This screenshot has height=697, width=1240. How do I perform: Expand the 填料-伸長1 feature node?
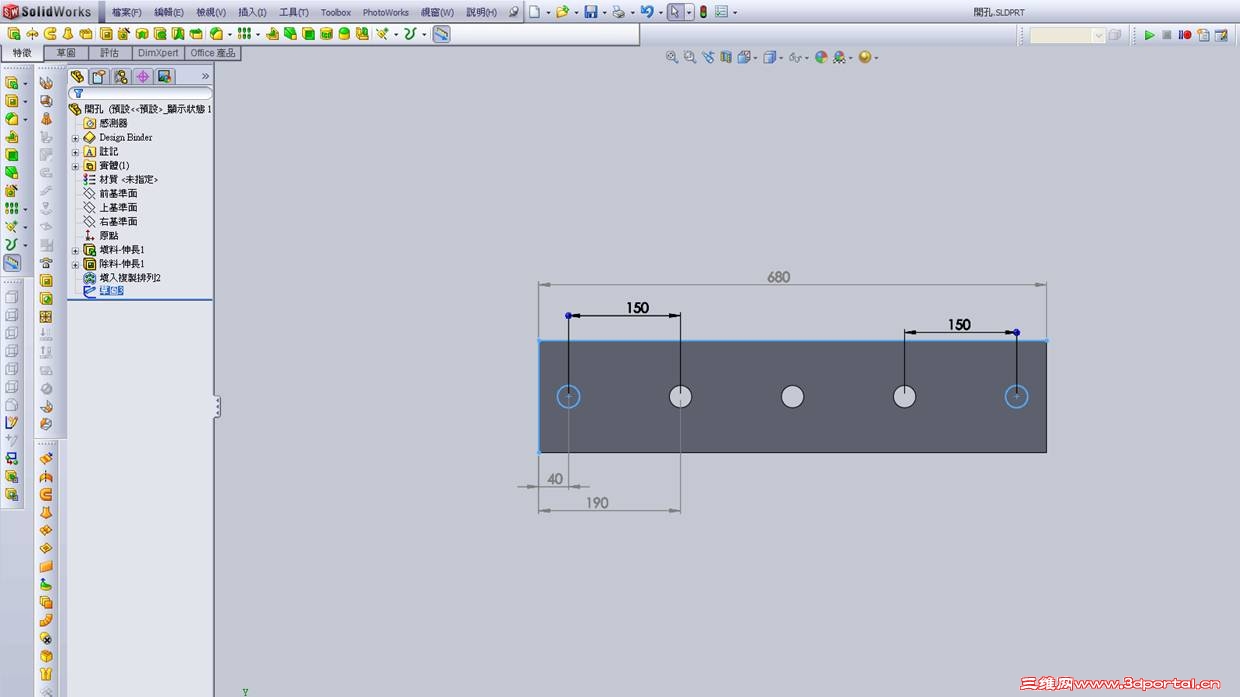75,250
